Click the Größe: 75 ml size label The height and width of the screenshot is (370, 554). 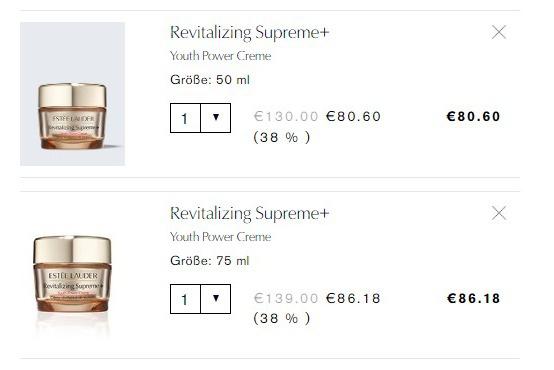pyautogui.click(x=210, y=261)
